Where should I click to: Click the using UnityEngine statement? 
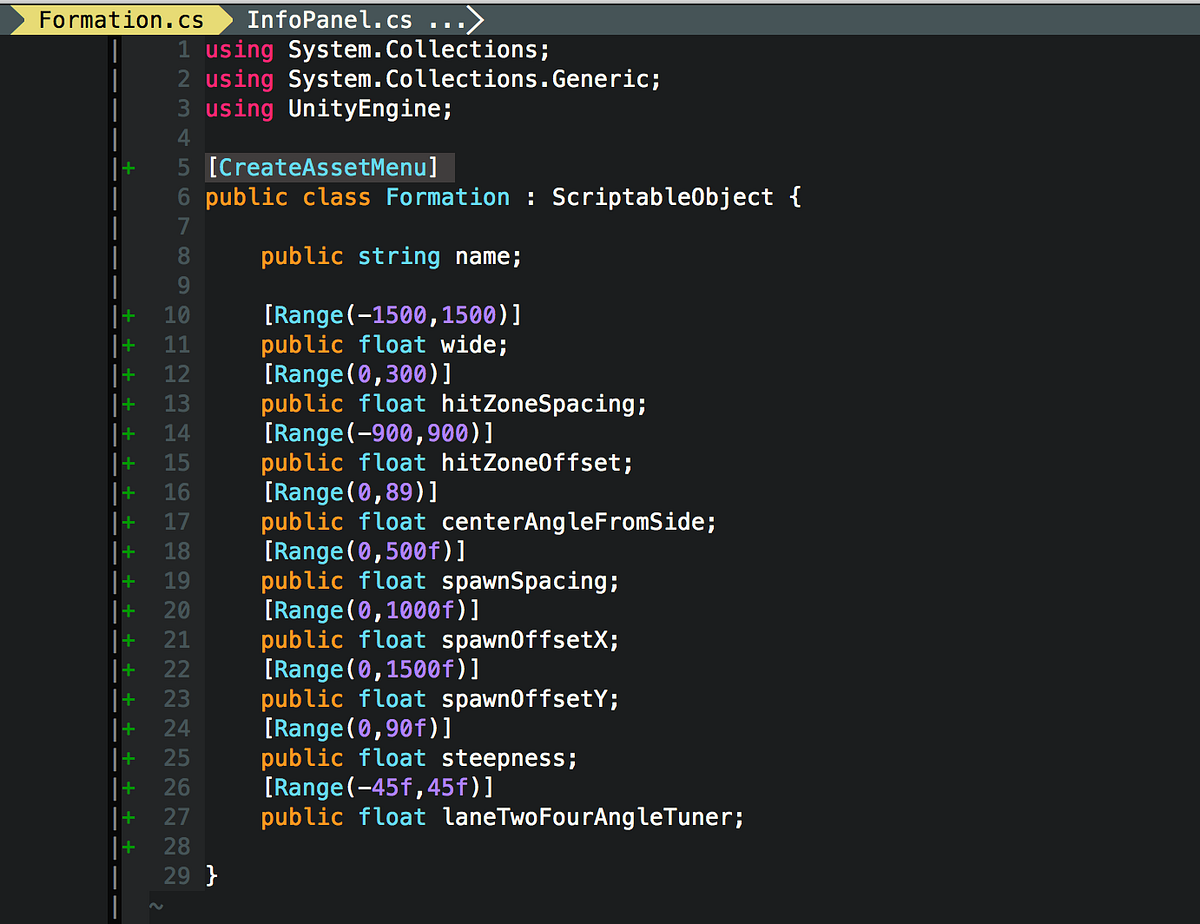pyautogui.click(x=330, y=108)
